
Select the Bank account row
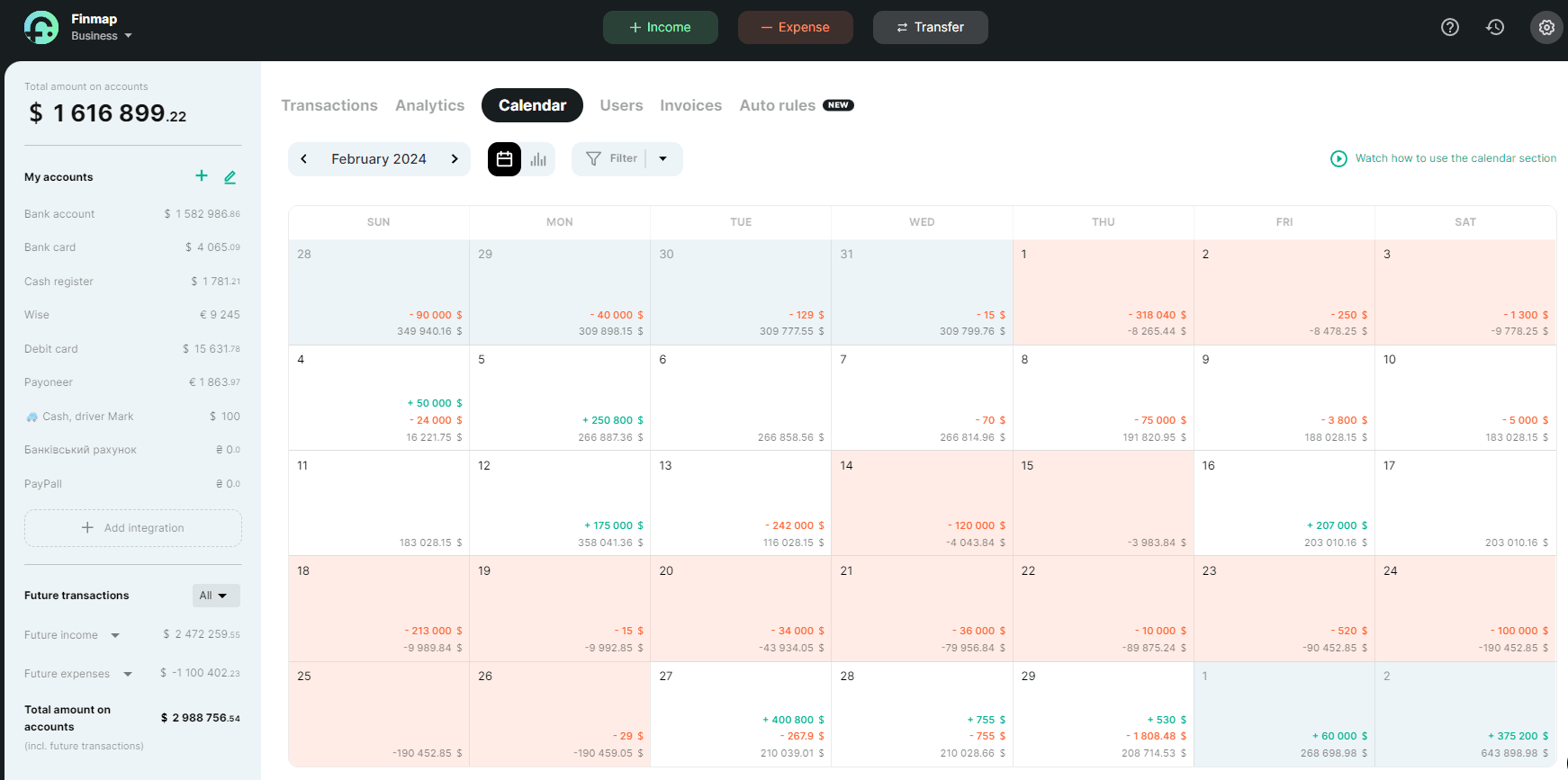pos(132,214)
